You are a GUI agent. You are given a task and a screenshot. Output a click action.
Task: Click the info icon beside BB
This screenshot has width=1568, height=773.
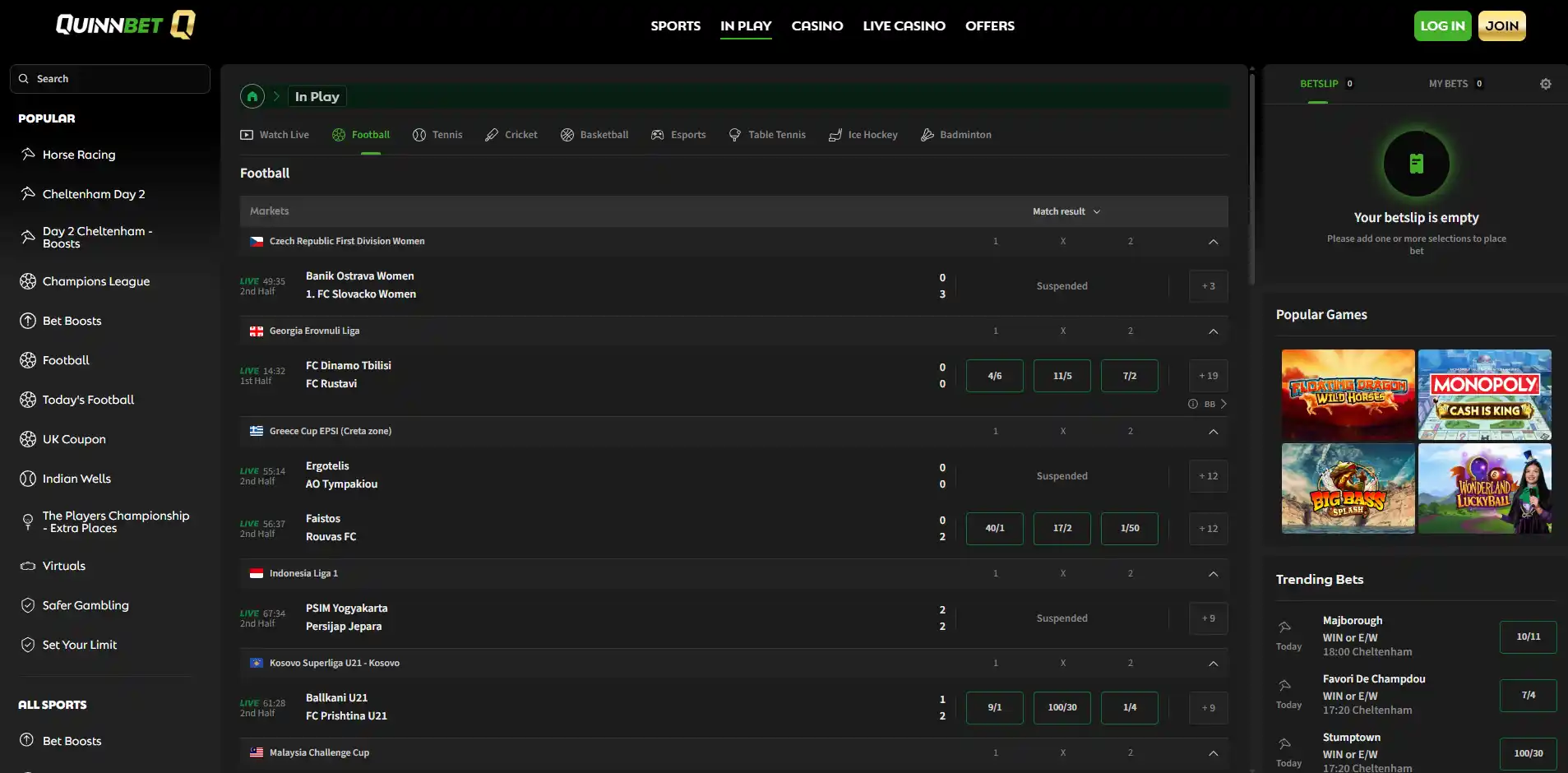click(1193, 404)
